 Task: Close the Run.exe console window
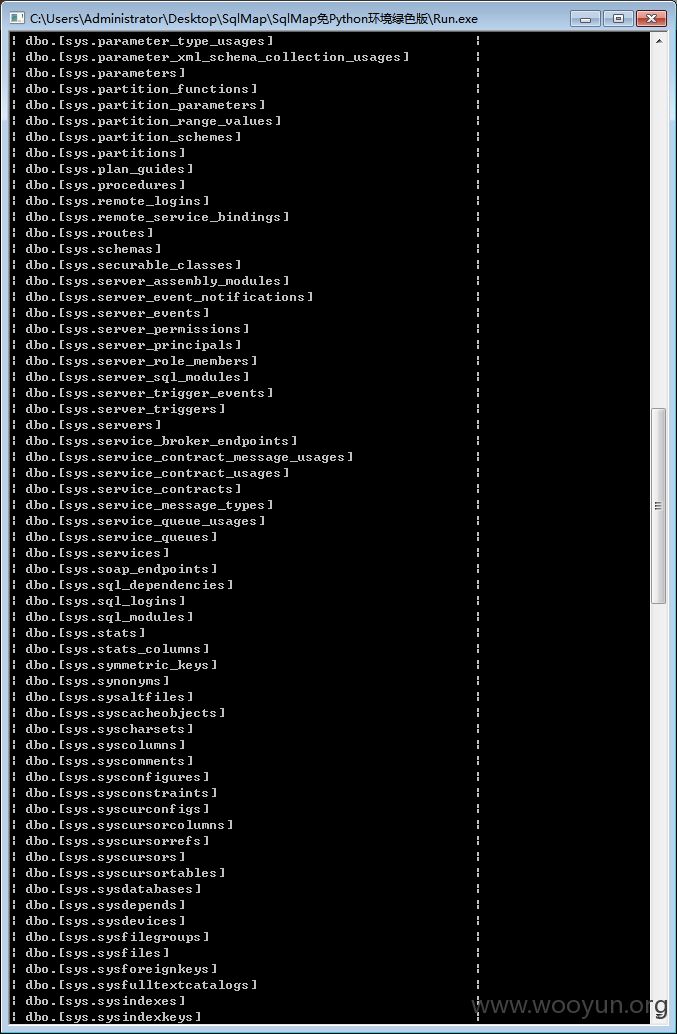pos(651,18)
